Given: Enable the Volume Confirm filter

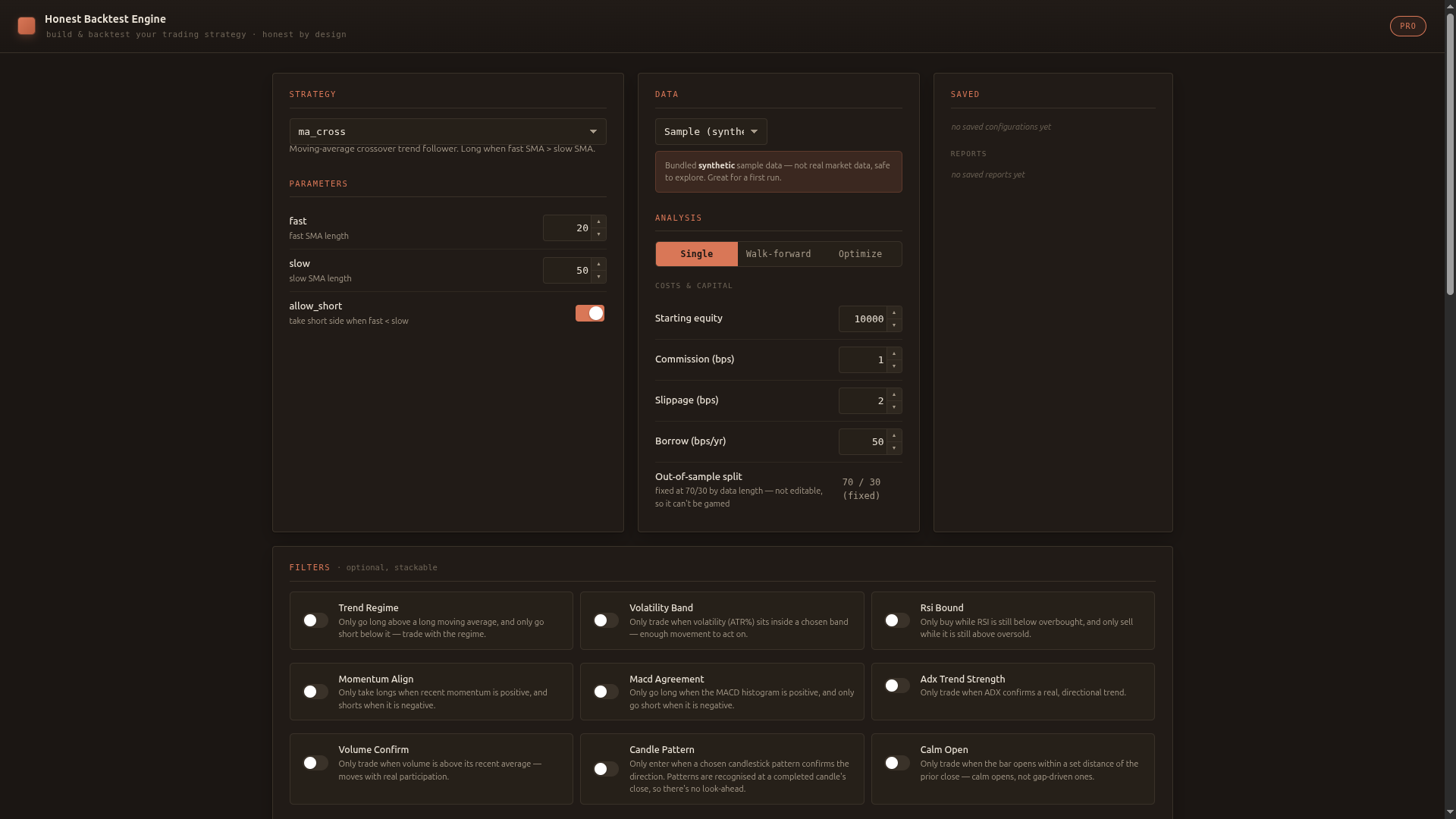Looking at the screenshot, I should pos(315,763).
